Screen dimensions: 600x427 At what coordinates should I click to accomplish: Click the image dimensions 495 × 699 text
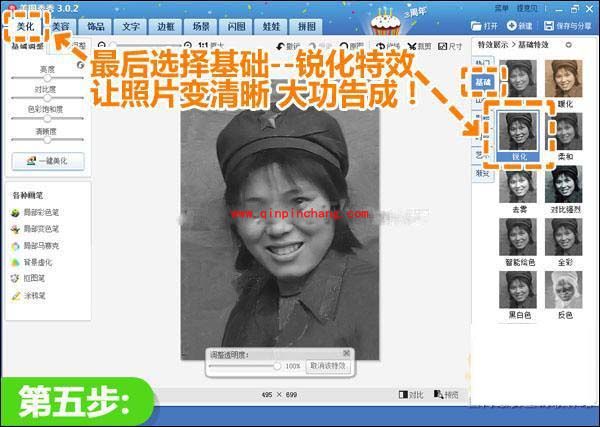(279, 394)
